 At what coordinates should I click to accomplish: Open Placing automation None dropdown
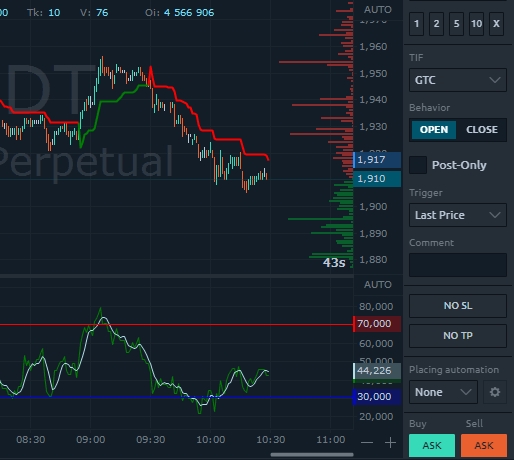click(443, 392)
